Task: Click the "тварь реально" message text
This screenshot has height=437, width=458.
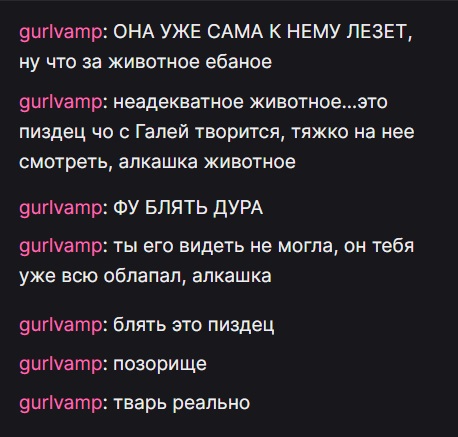Action: (182, 403)
